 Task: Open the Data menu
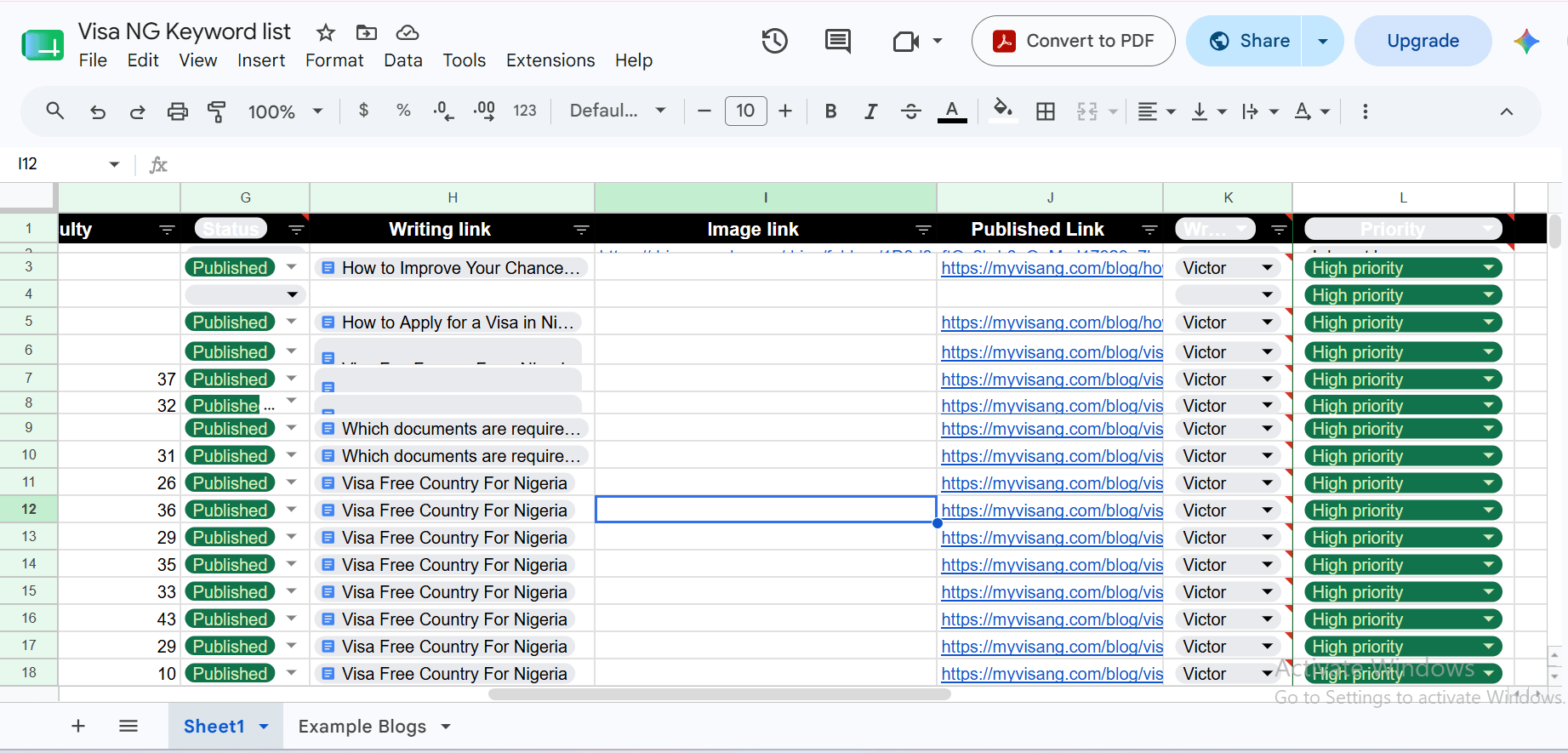coord(403,60)
